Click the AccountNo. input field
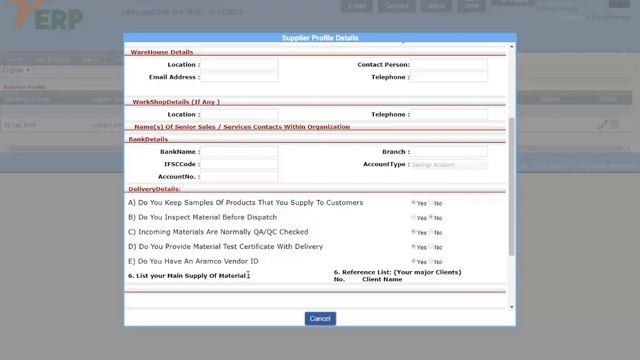Screen dimensions: 640x360 coord(239,177)
